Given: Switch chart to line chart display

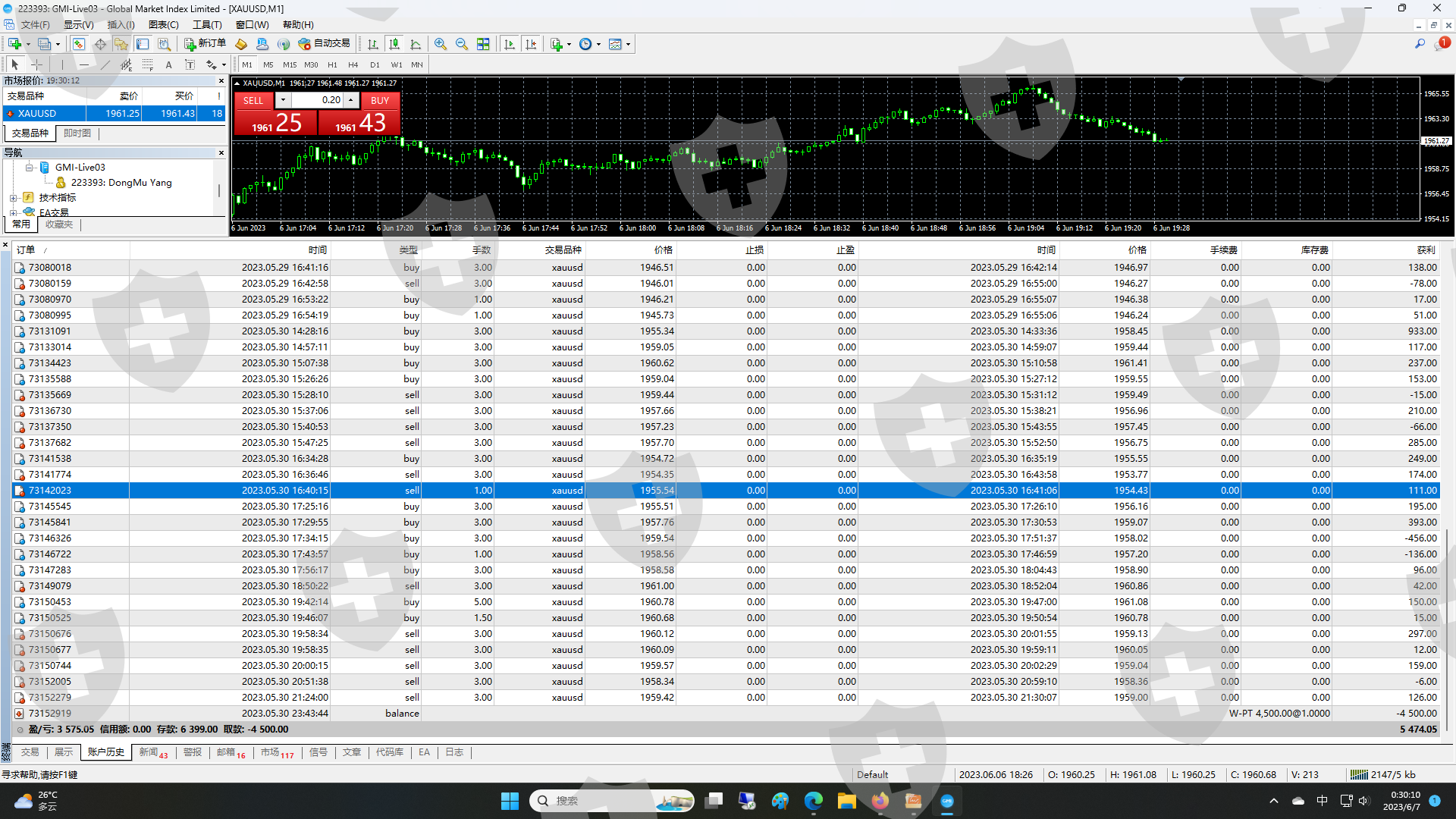Looking at the screenshot, I should [x=415, y=44].
